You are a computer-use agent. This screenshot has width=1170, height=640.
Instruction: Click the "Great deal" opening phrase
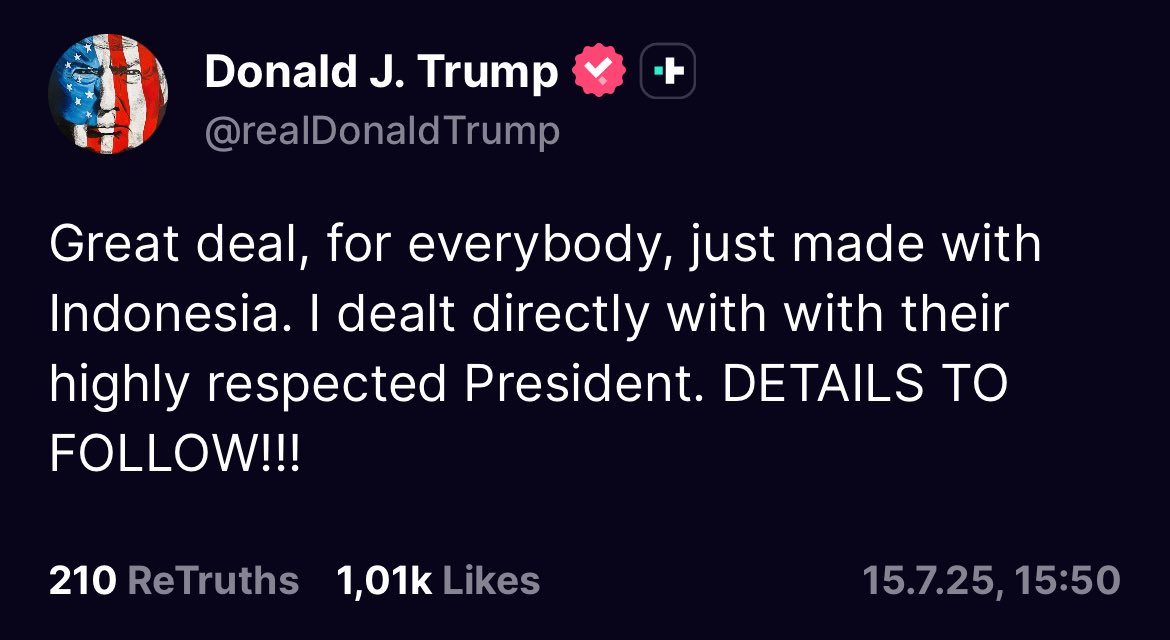(172, 246)
